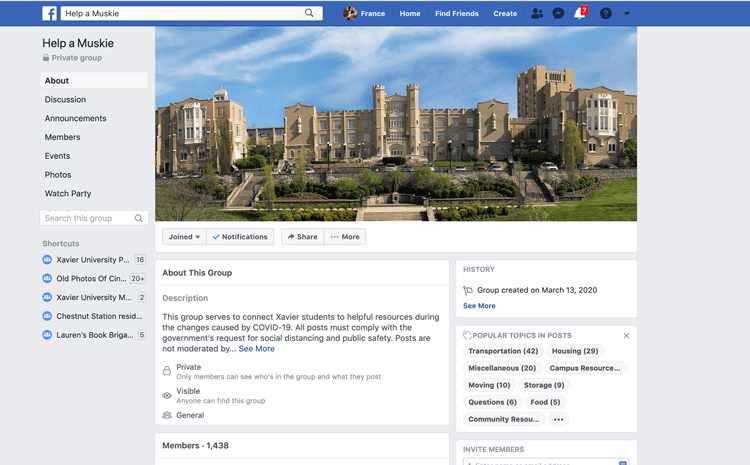Click the General group type icon
Viewport: 750px width, 465px height.
(167, 415)
